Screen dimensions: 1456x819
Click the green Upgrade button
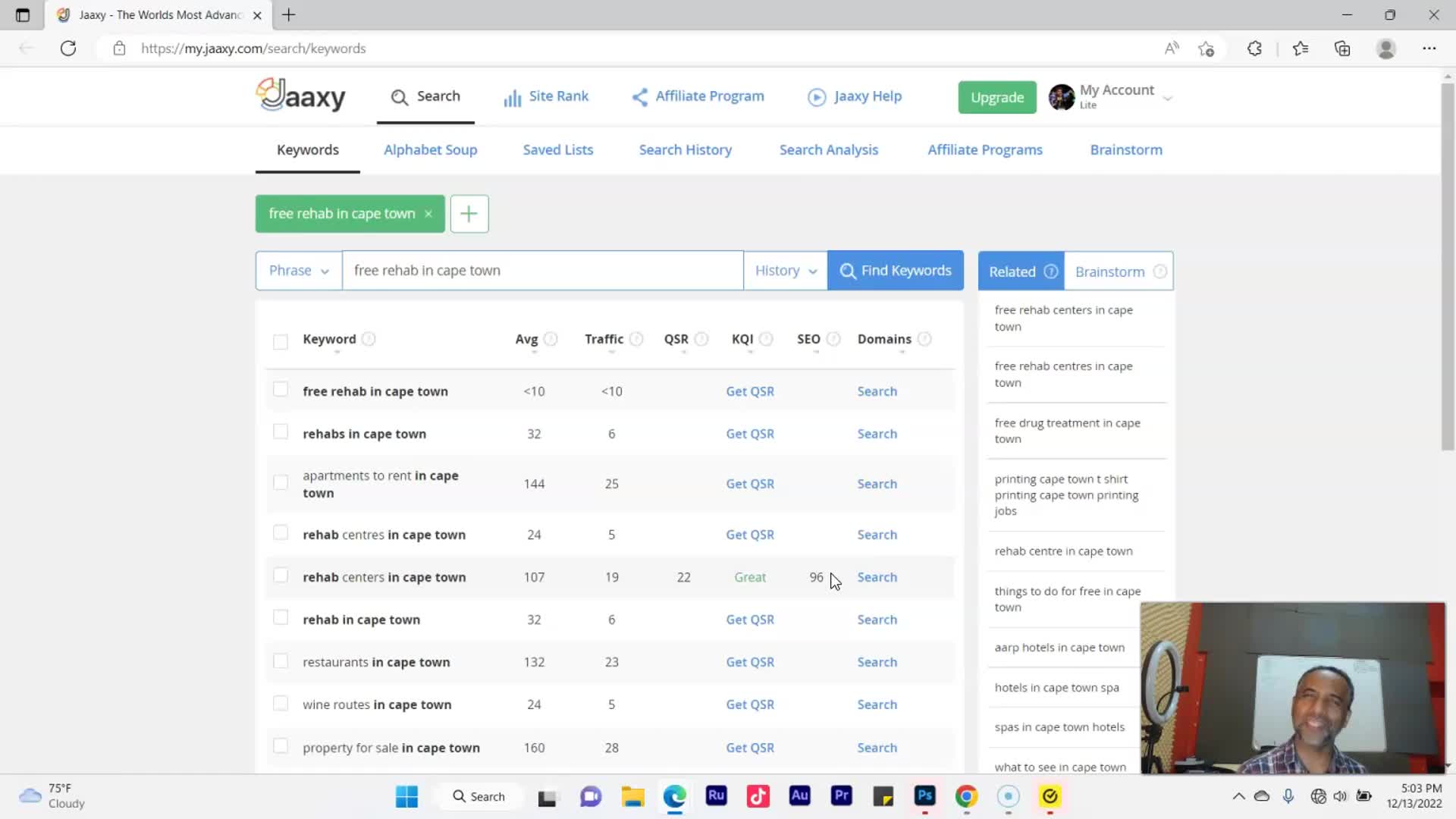(997, 97)
